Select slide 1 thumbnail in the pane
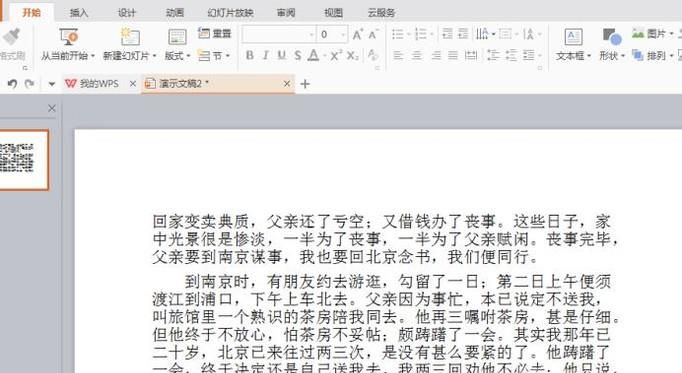The width and height of the screenshot is (682, 373). pyautogui.click(x=23, y=160)
